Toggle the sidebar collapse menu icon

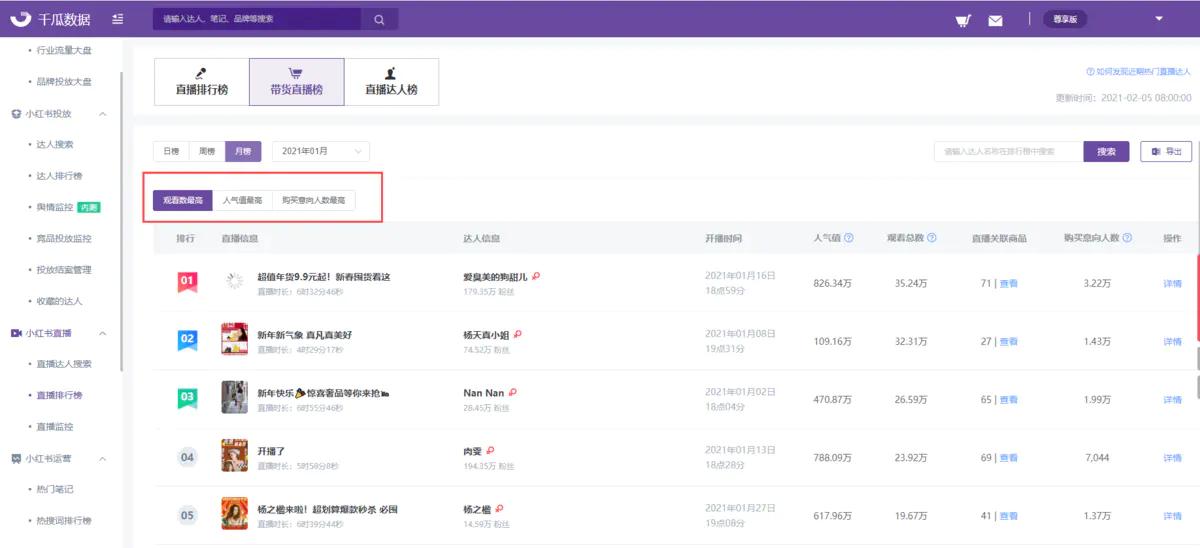click(118, 19)
